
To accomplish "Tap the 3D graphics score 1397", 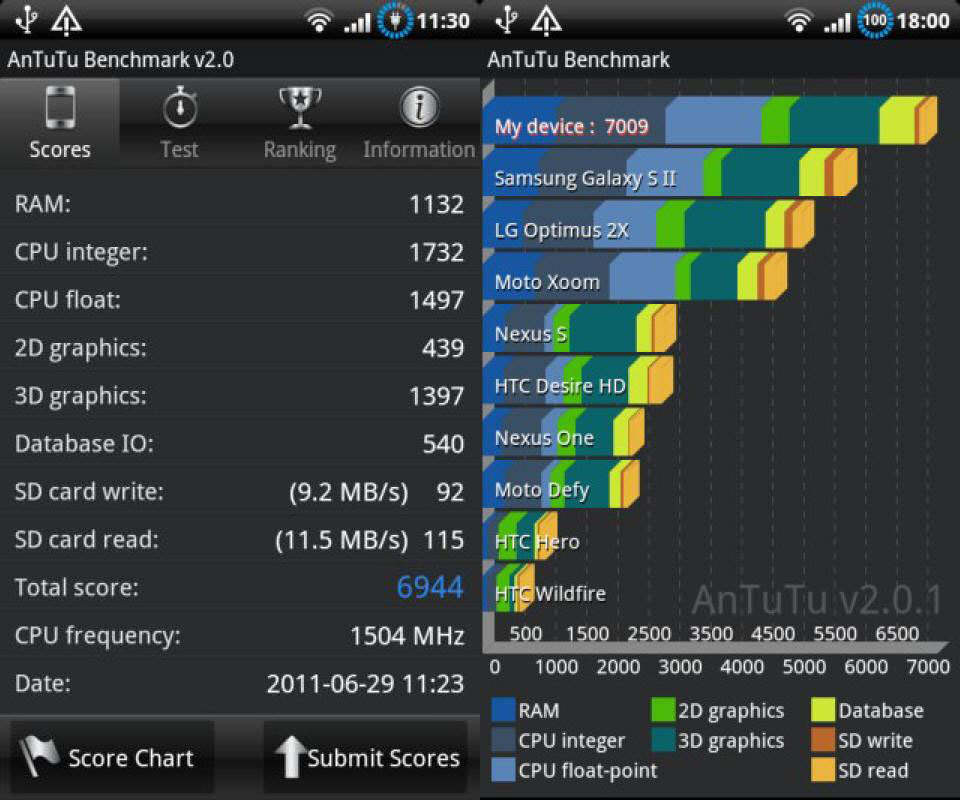I will [x=437, y=396].
